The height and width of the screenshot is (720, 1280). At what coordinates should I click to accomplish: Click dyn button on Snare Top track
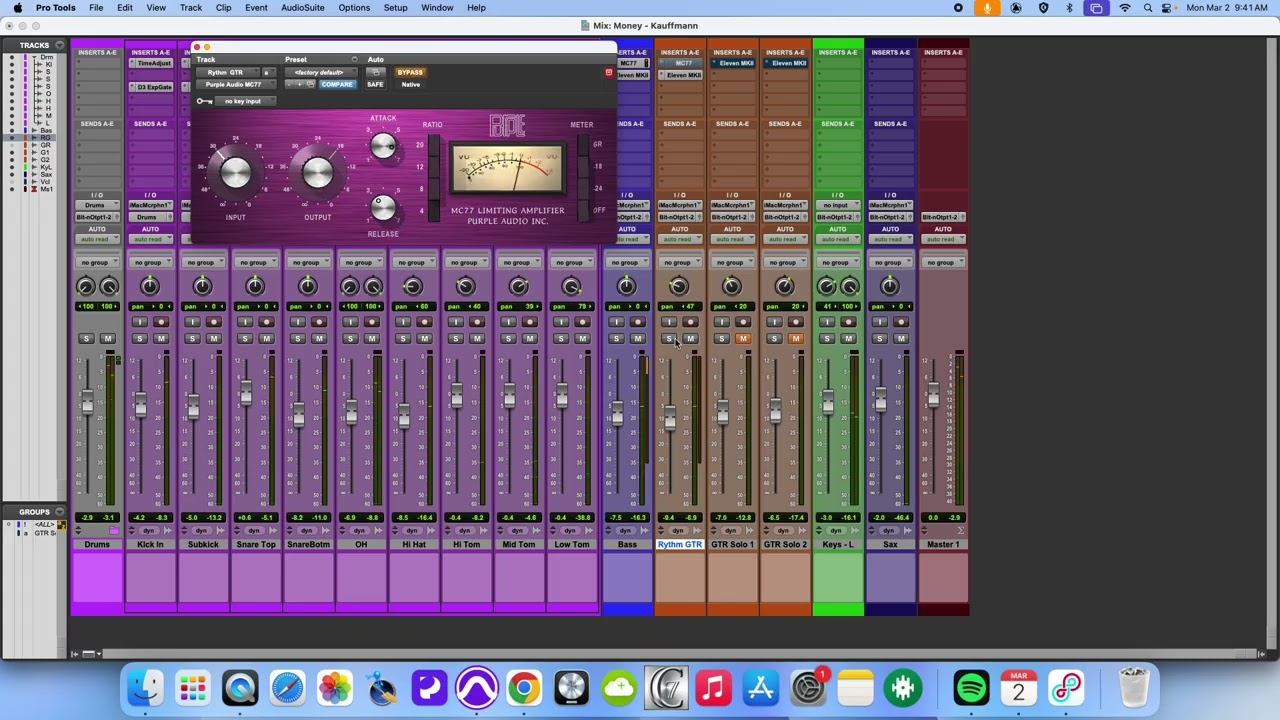pos(255,530)
